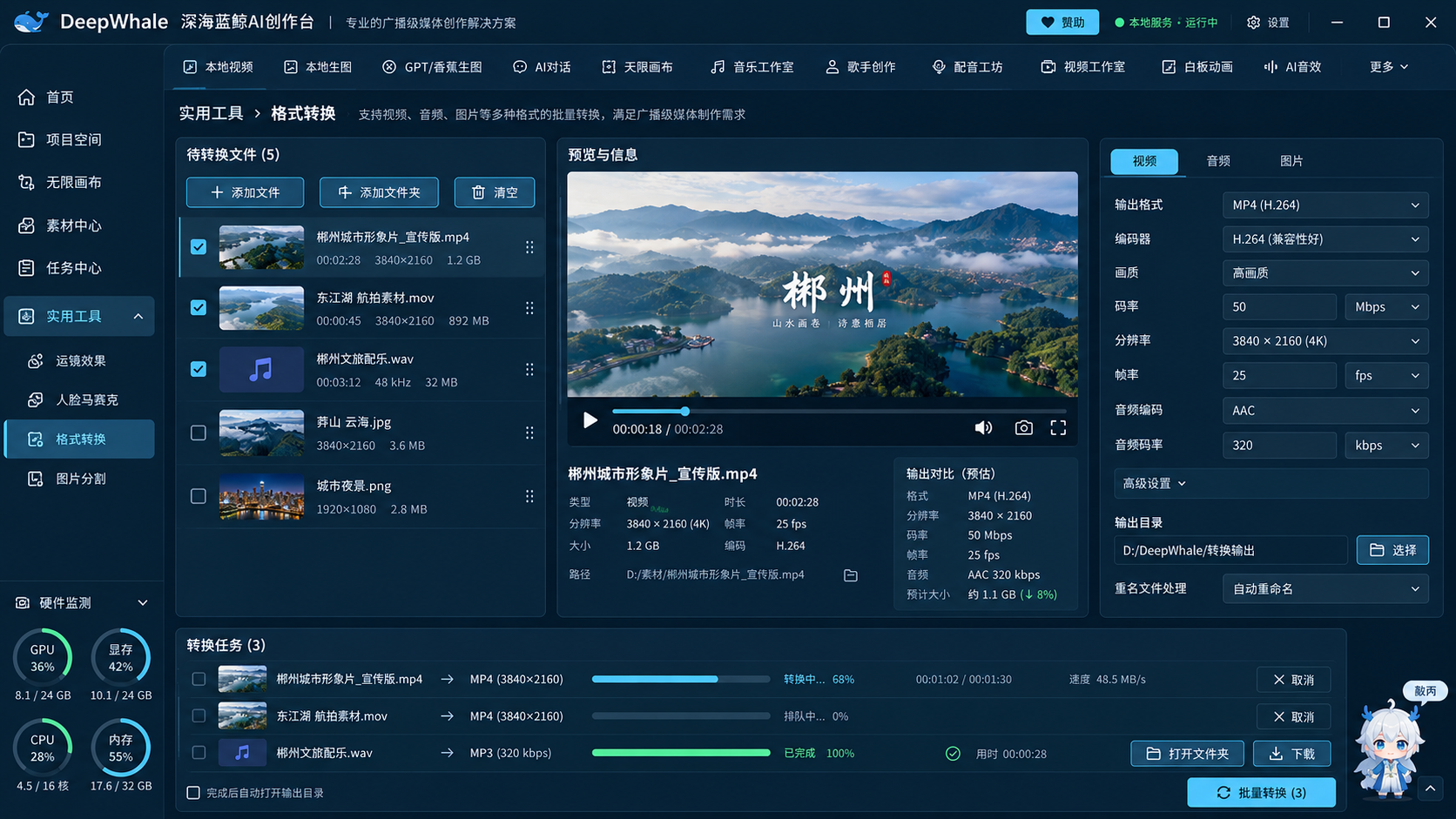1456x819 pixels.
Task: Cancel the 东江湖 航拍素材.mov queued task
Action: pos(1293,716)
